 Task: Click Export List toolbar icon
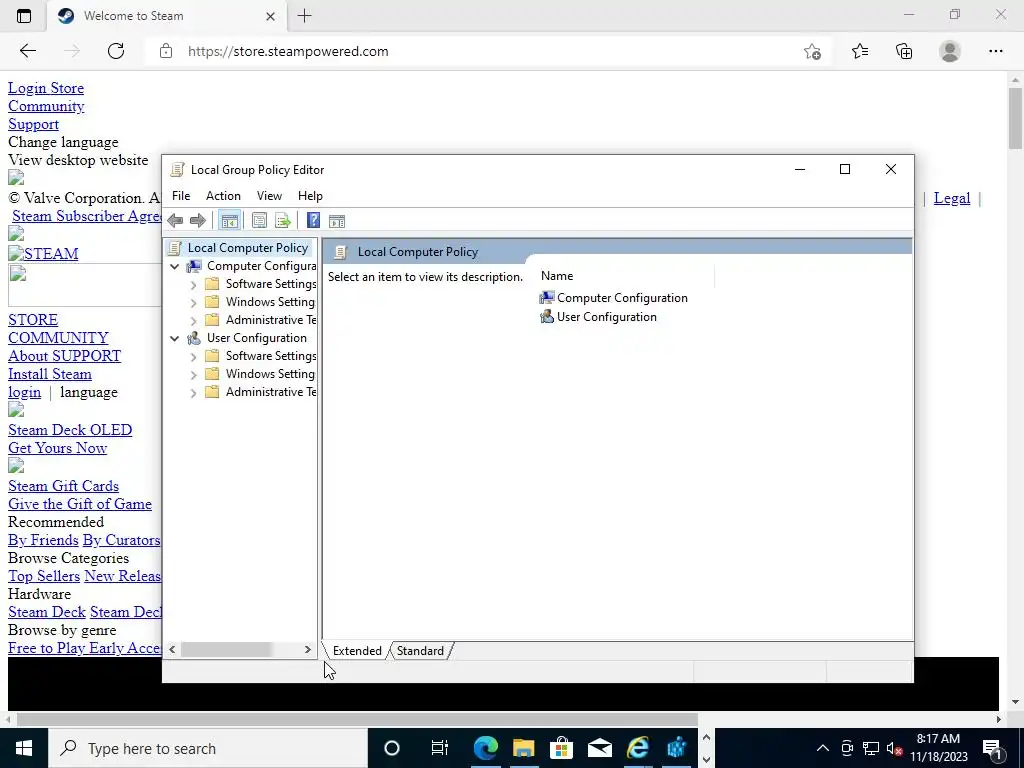point(283,221)
